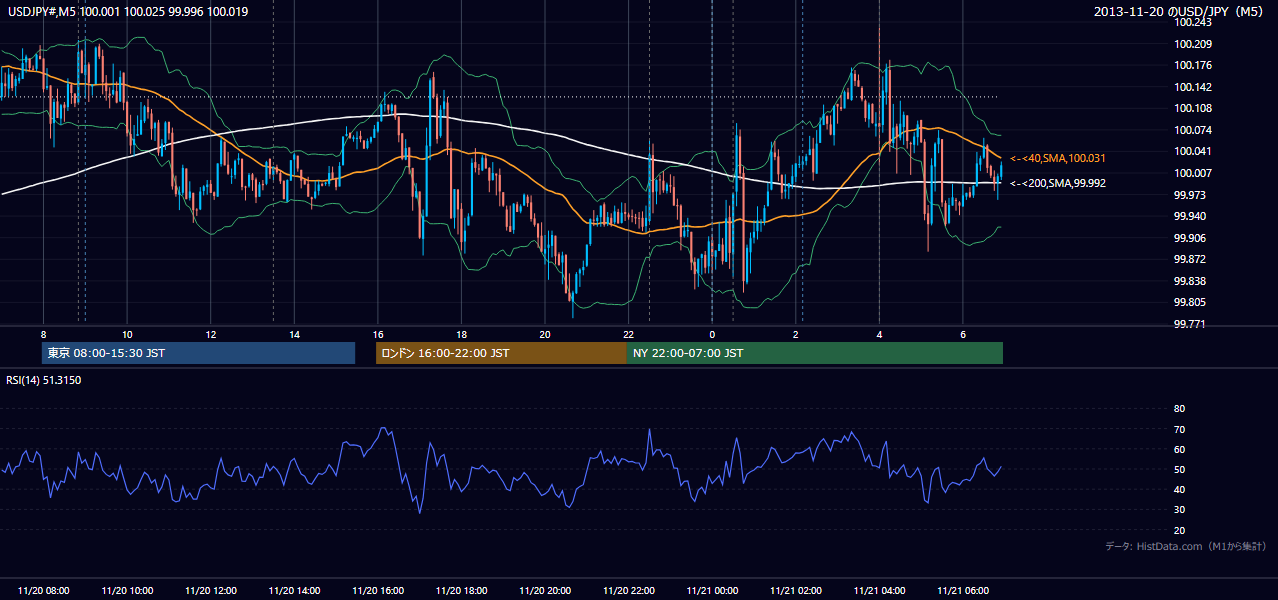1278x600 pixels.
Task: Click price axis label 100.074
Action: (1192, 130)
